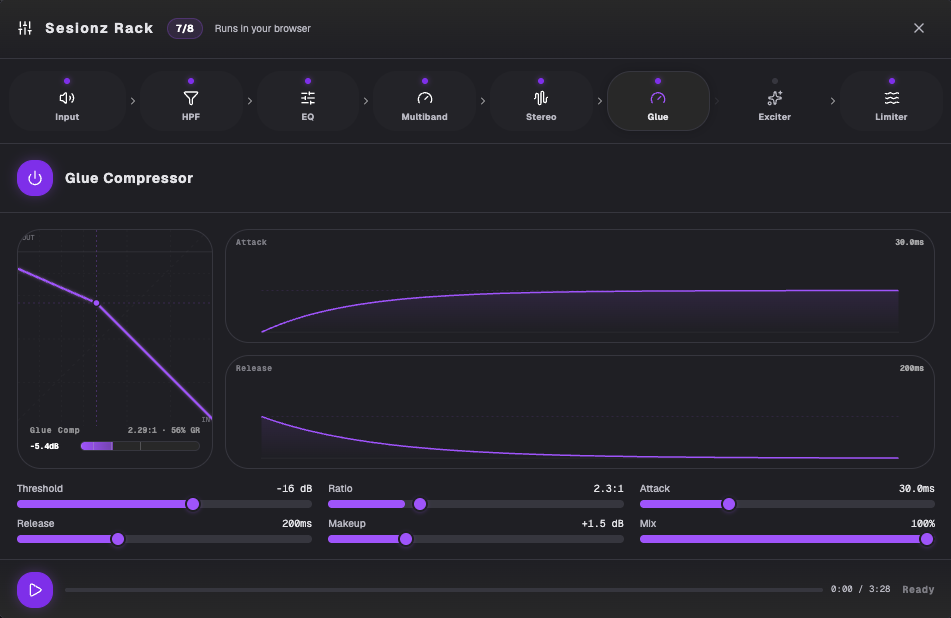Toggle the Glue Compressor power button

(35, 178)
